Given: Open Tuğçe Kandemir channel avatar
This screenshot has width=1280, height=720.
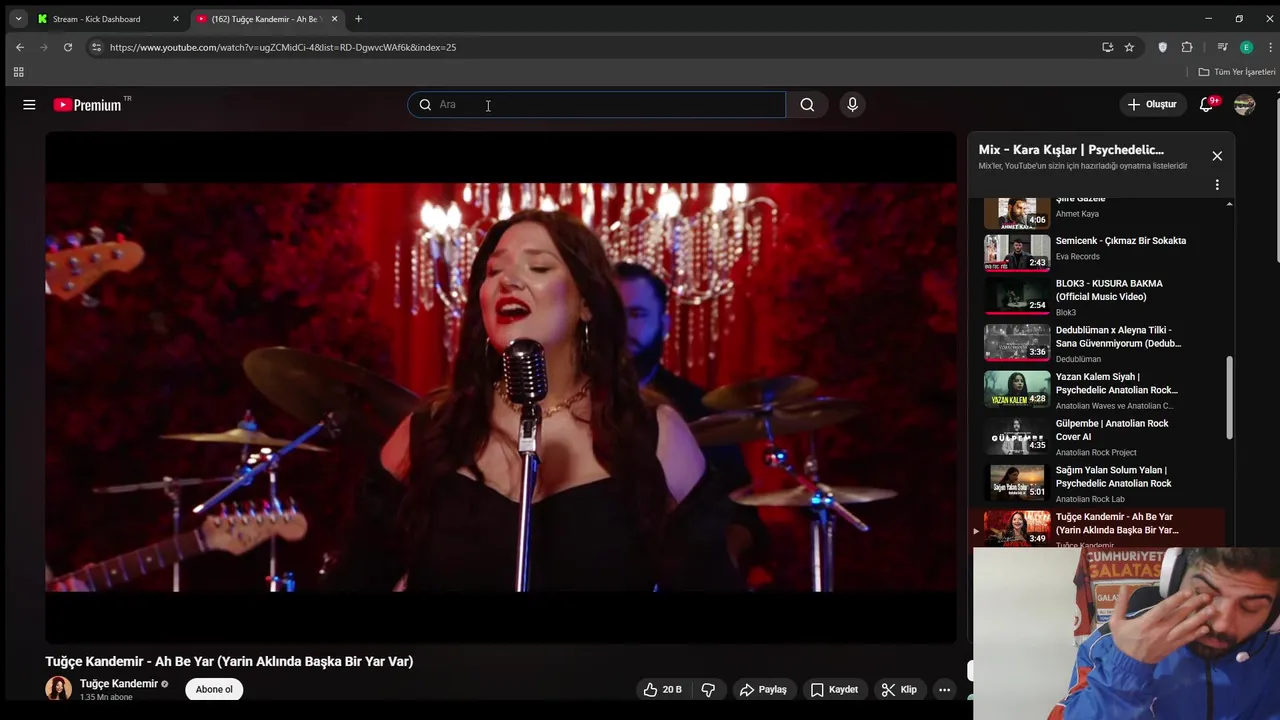Looking at the screenshot, I should pyautogui.click(x=59, y=689).
